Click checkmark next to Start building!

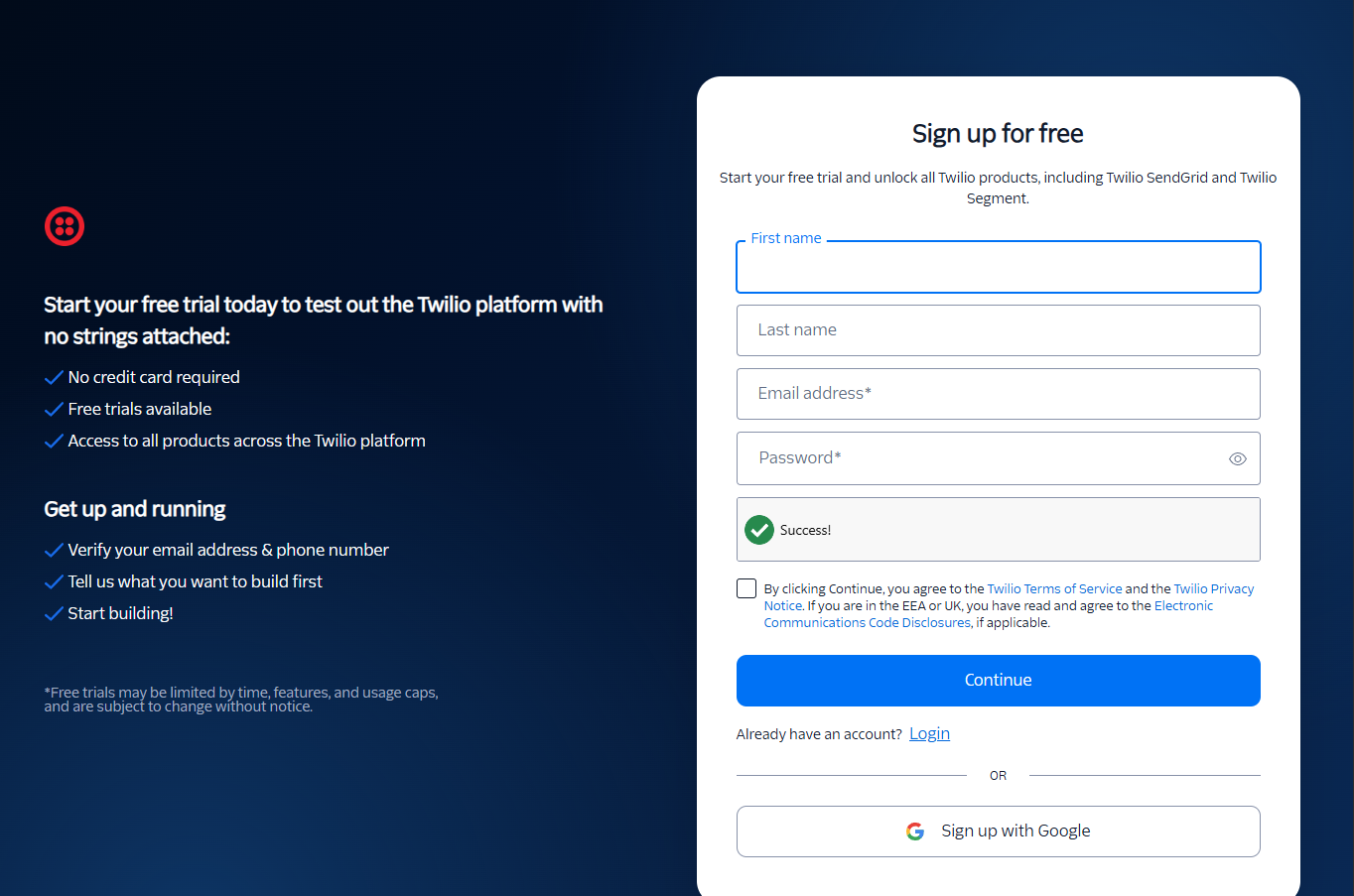click(x=54, y=614)
